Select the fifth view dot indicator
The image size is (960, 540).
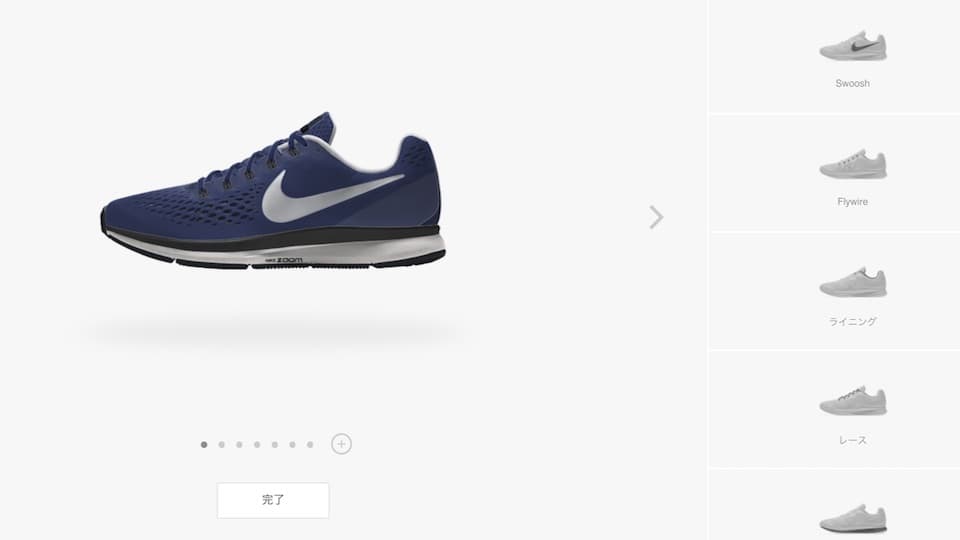pos(275,444)
